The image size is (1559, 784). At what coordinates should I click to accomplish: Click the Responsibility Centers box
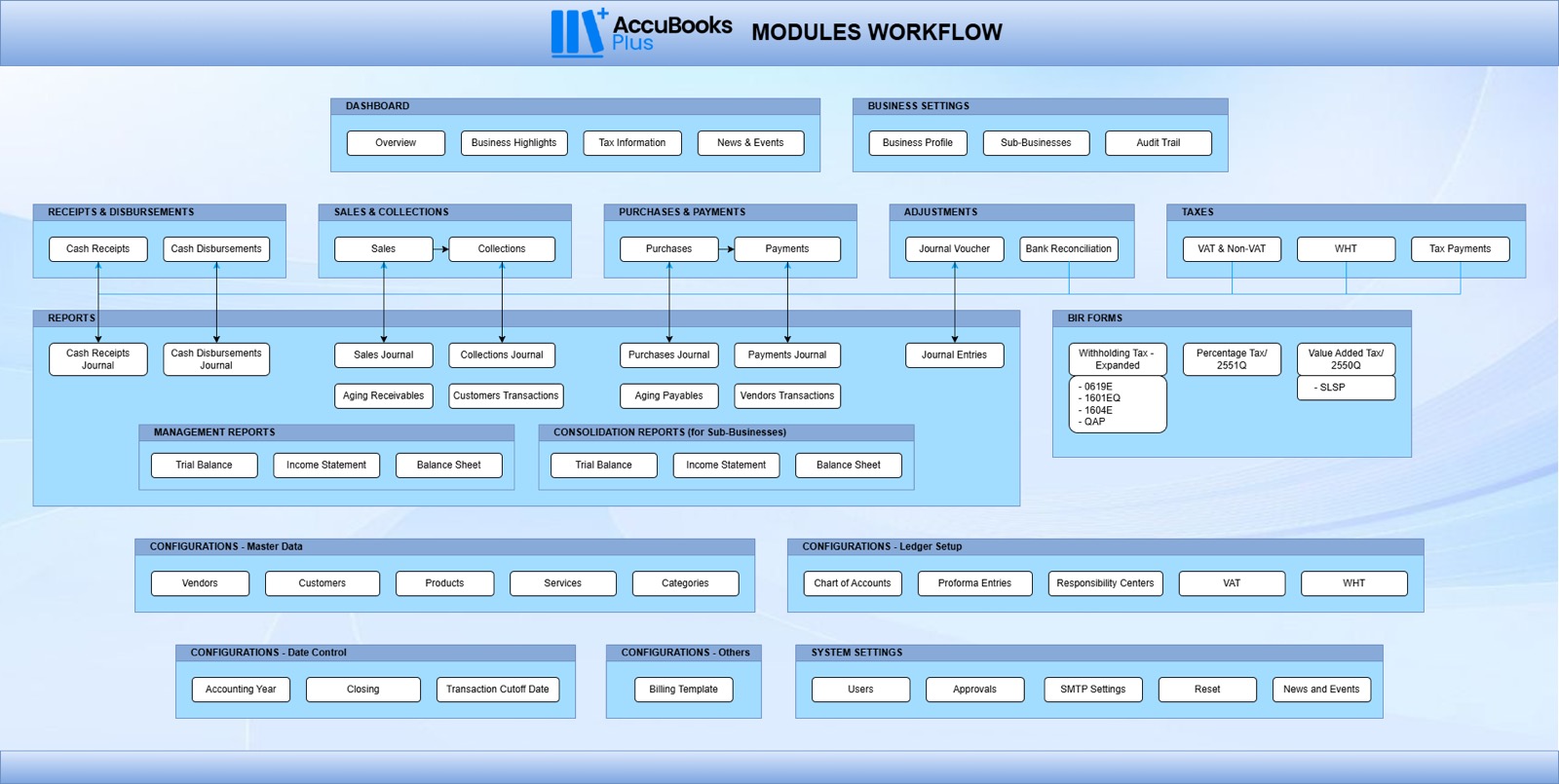1105,583
